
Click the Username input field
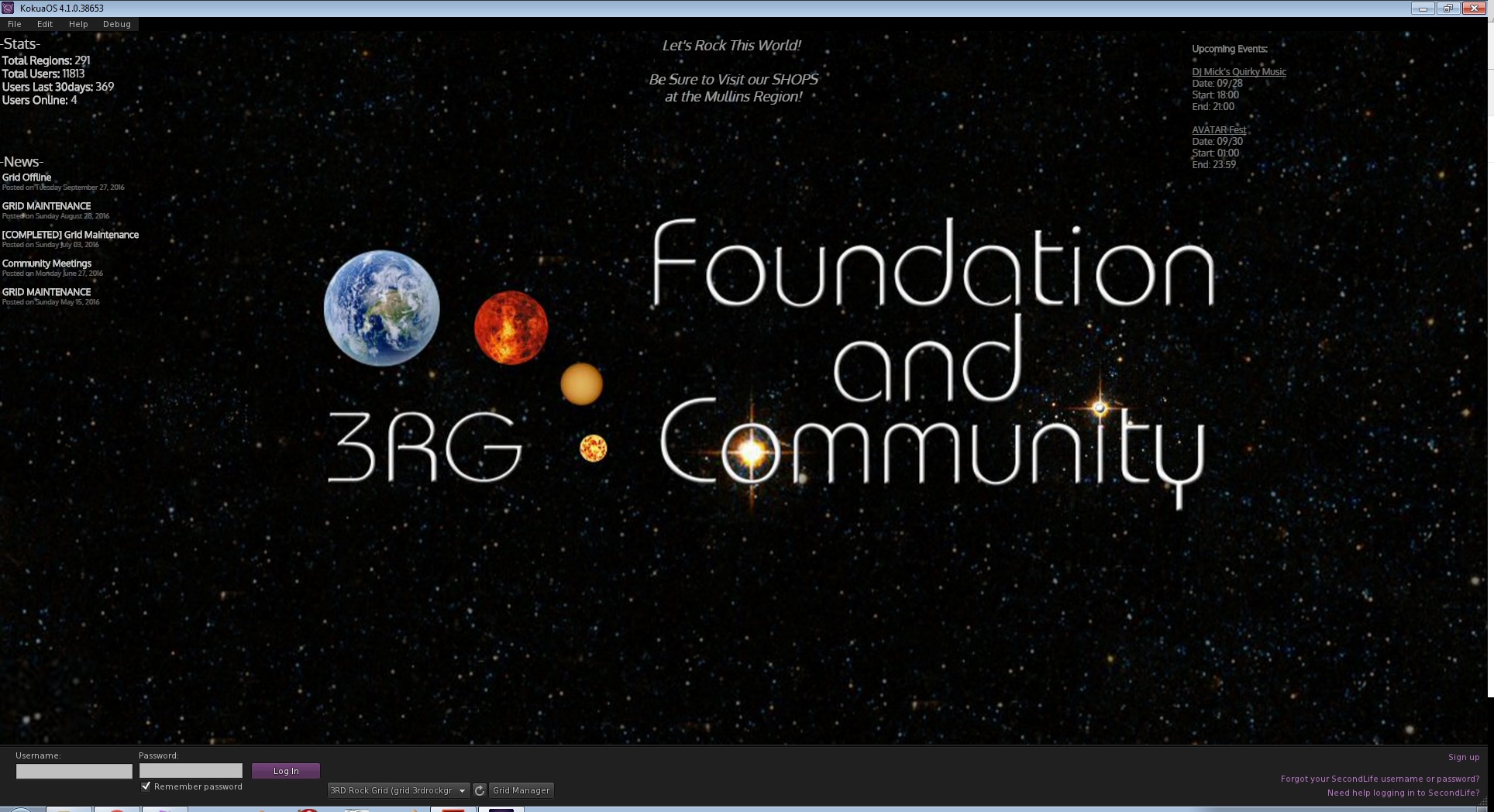pyautogui.click(x=74, y=771)
